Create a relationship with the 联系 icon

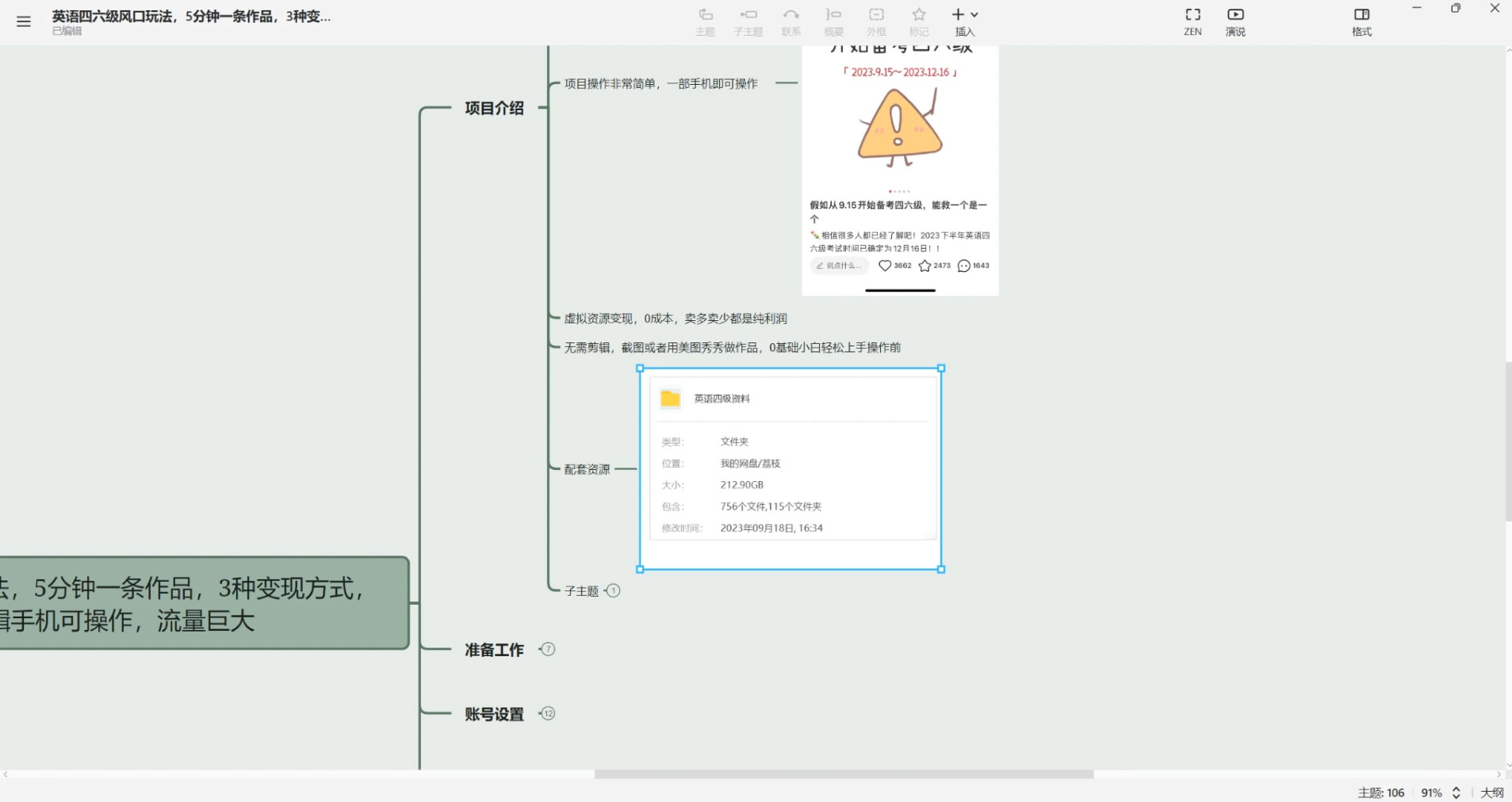(790, 21)
